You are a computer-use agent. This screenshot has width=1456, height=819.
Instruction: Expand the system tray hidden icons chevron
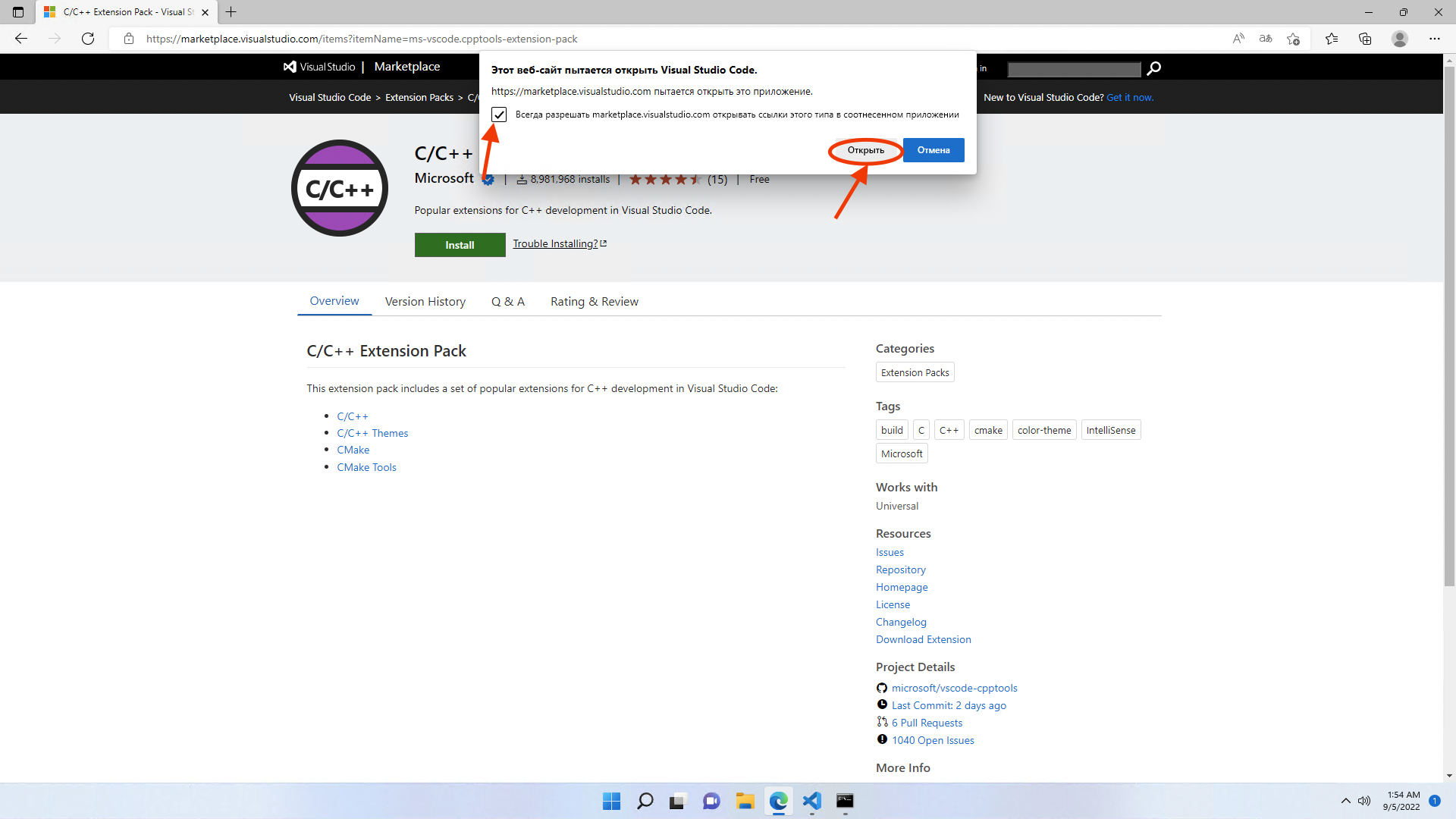click(1345, 801)
